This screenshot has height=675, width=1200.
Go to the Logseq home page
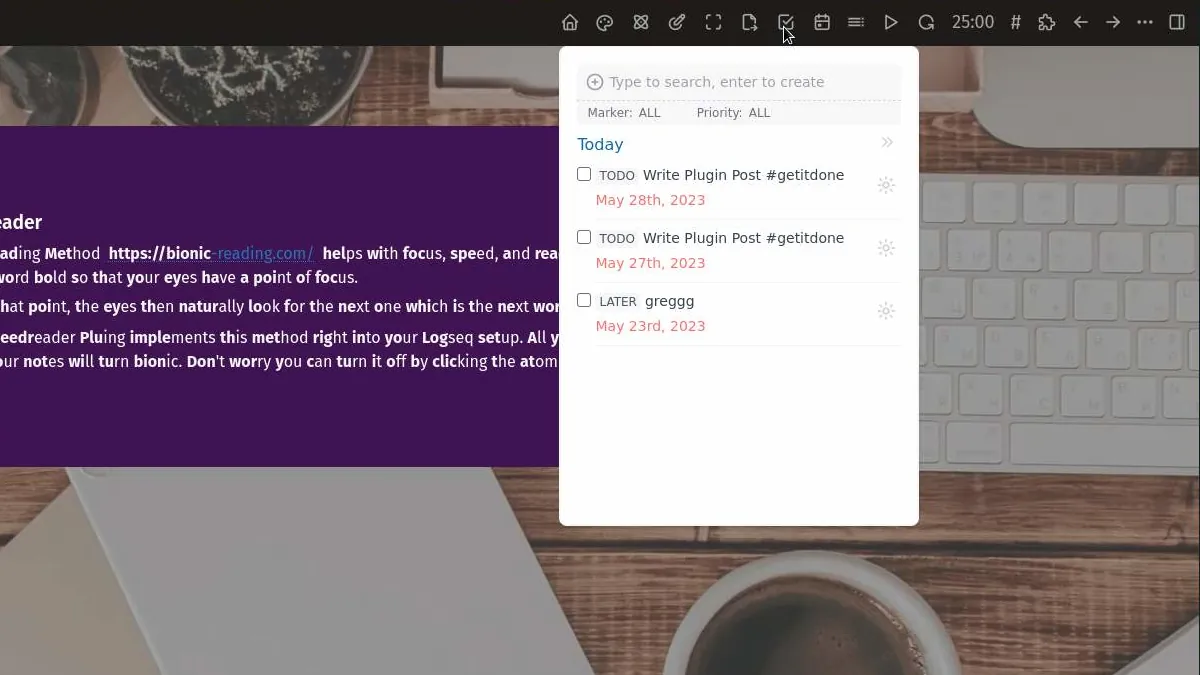point(570,22)
